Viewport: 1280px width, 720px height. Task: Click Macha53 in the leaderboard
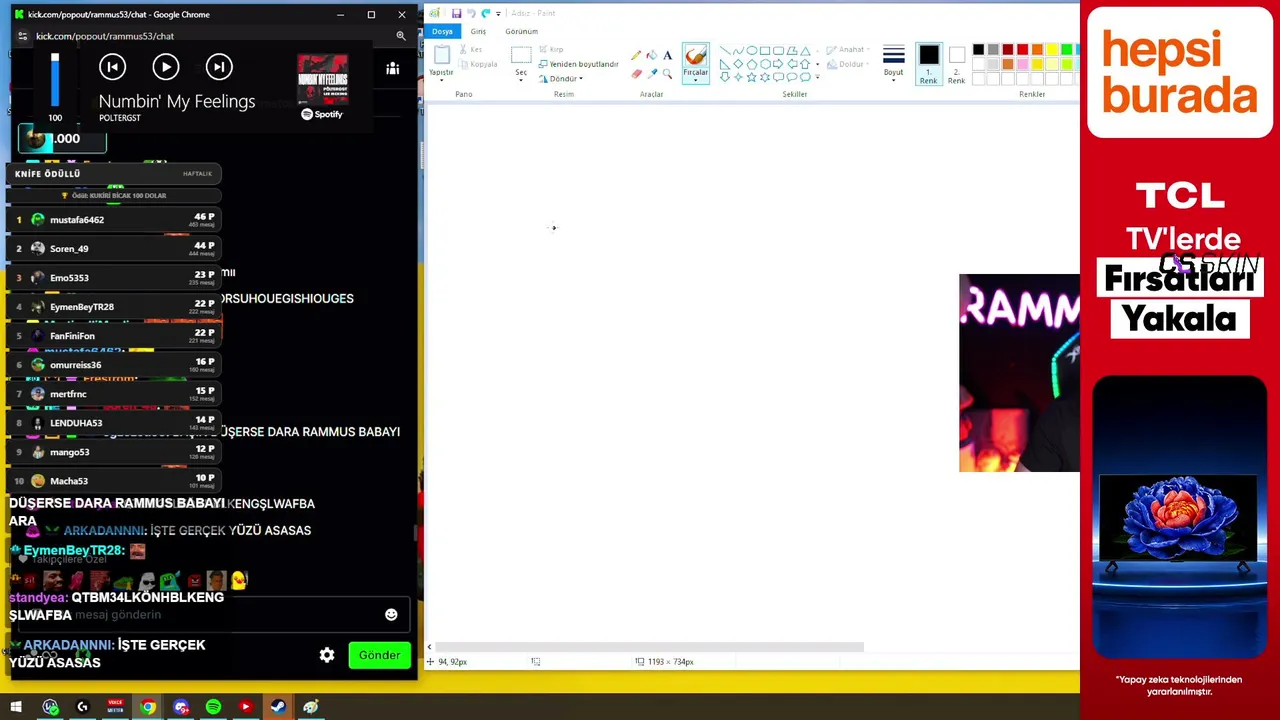(x=69, y=481)
